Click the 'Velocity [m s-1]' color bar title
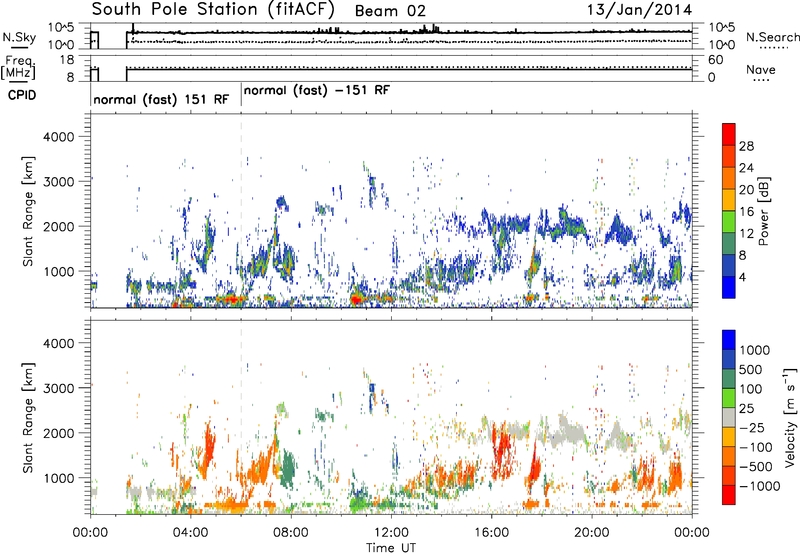Viewport: 800px width, 554px height. pyautogui.click(x=790, y=417)
